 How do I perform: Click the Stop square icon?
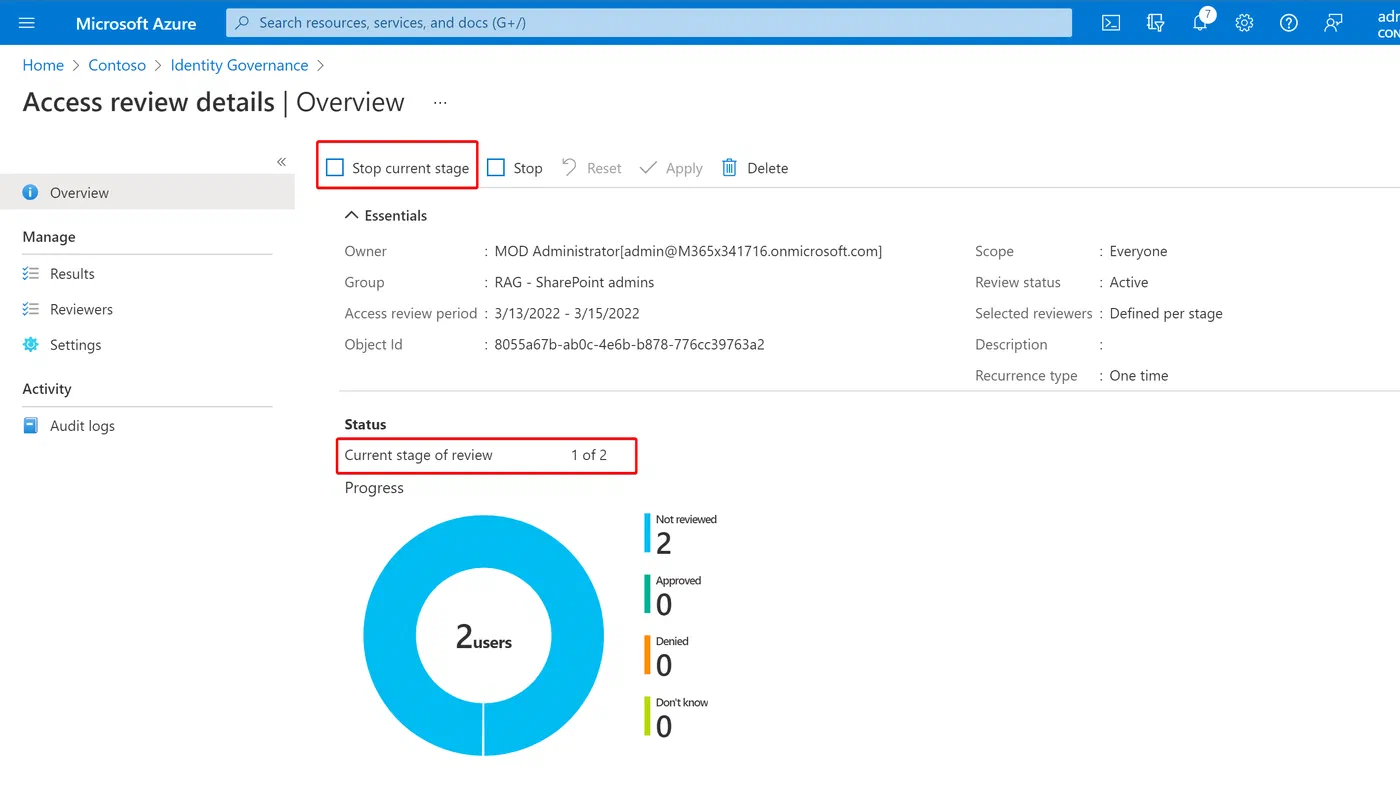496,167
